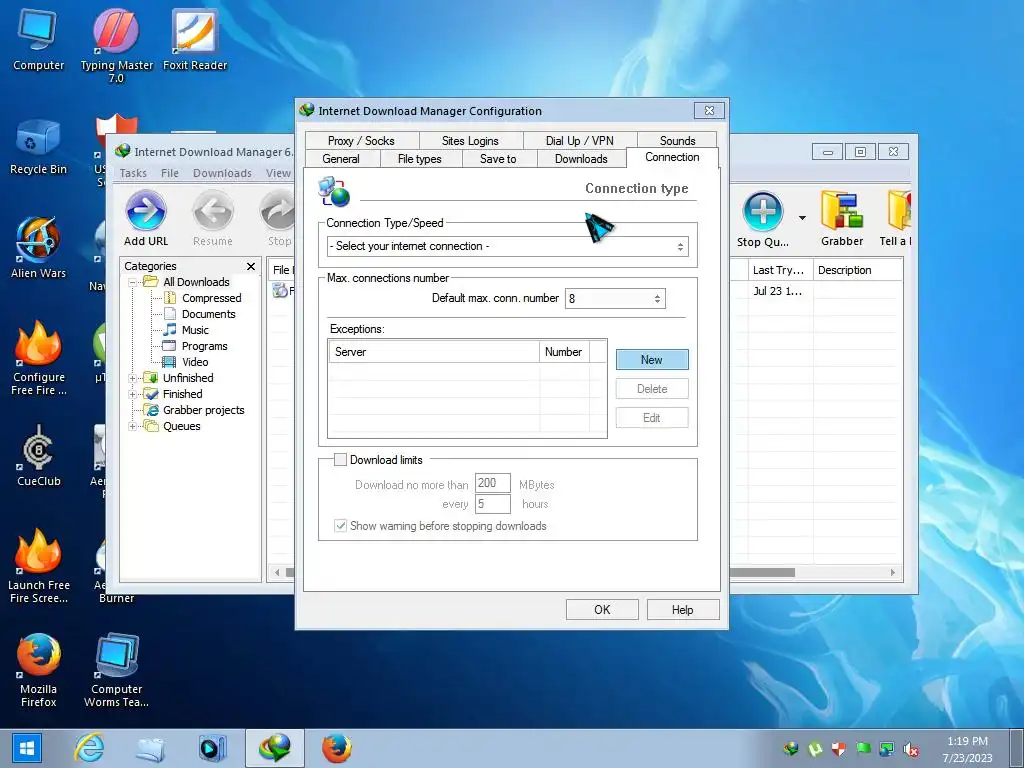Open Stop Queue dropdown arrow
The height and width of the screenshot is (768, 1024).
pos(802,218)
